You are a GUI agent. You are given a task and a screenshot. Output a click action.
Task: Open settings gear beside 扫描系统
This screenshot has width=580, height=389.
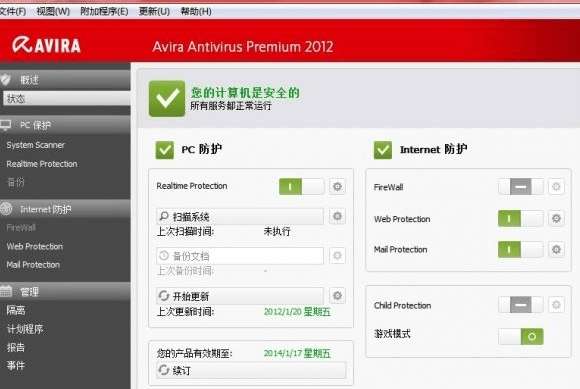point(337,216)
